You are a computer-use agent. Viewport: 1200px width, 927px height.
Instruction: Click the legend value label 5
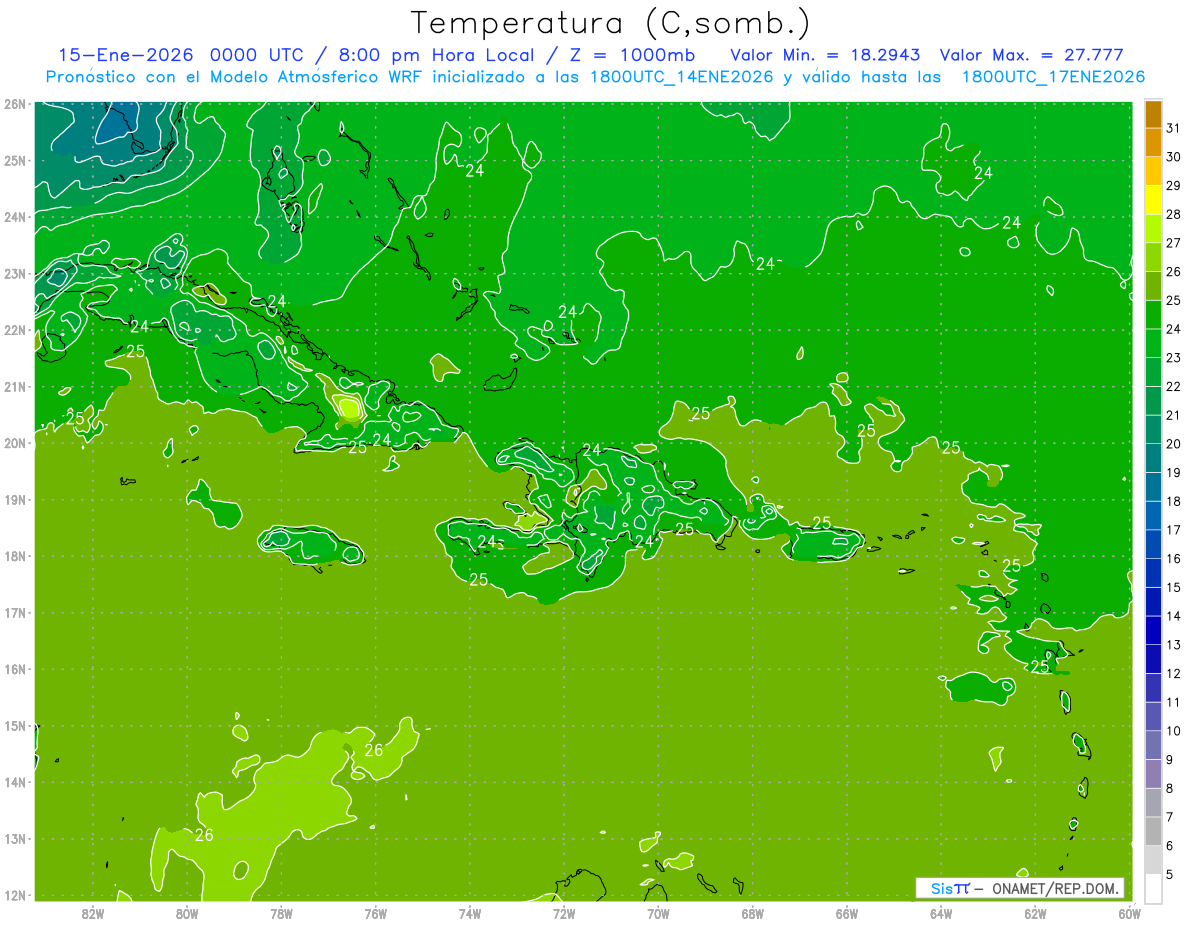1170,874
